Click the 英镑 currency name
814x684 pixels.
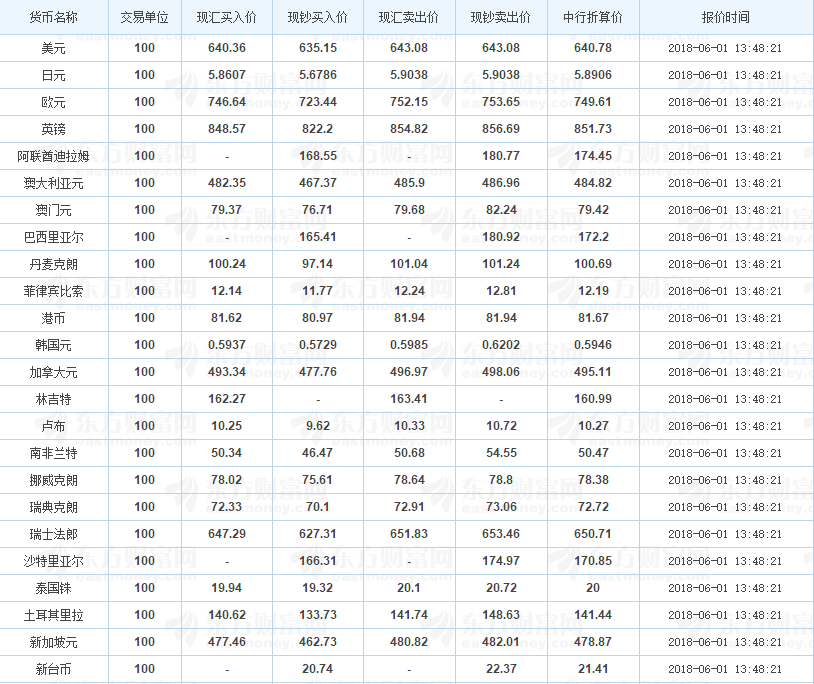click(x=53, y=129)
